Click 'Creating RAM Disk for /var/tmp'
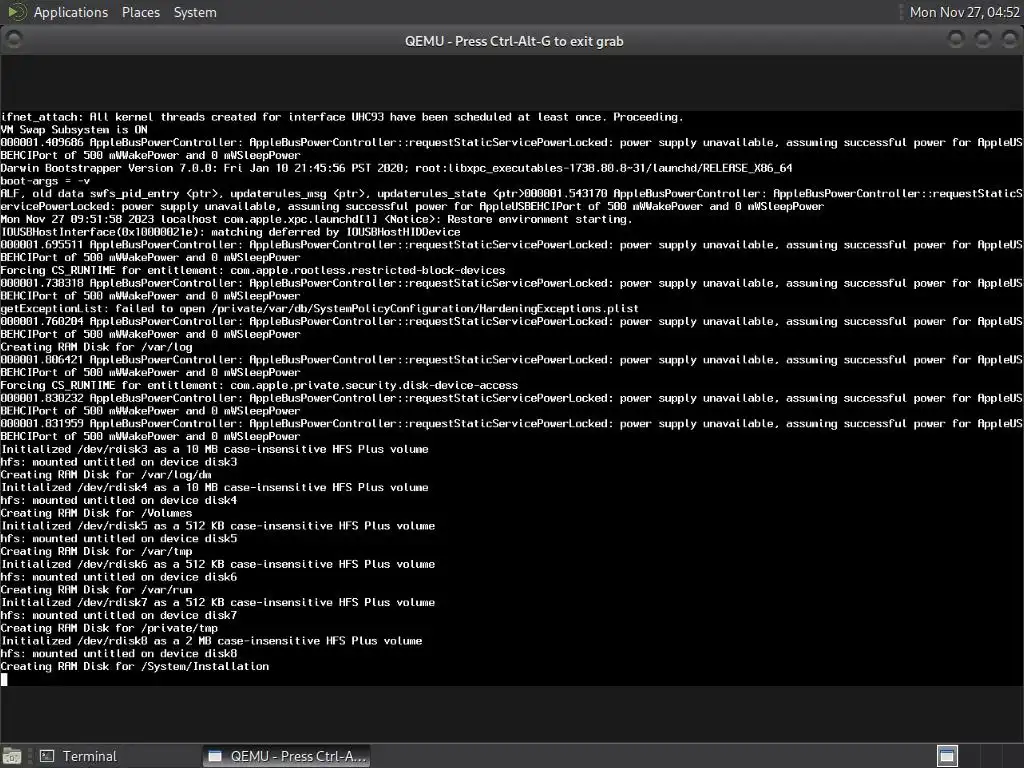Image resolution: width=1024 pixels, height=768 pixels. coord(96,551)
